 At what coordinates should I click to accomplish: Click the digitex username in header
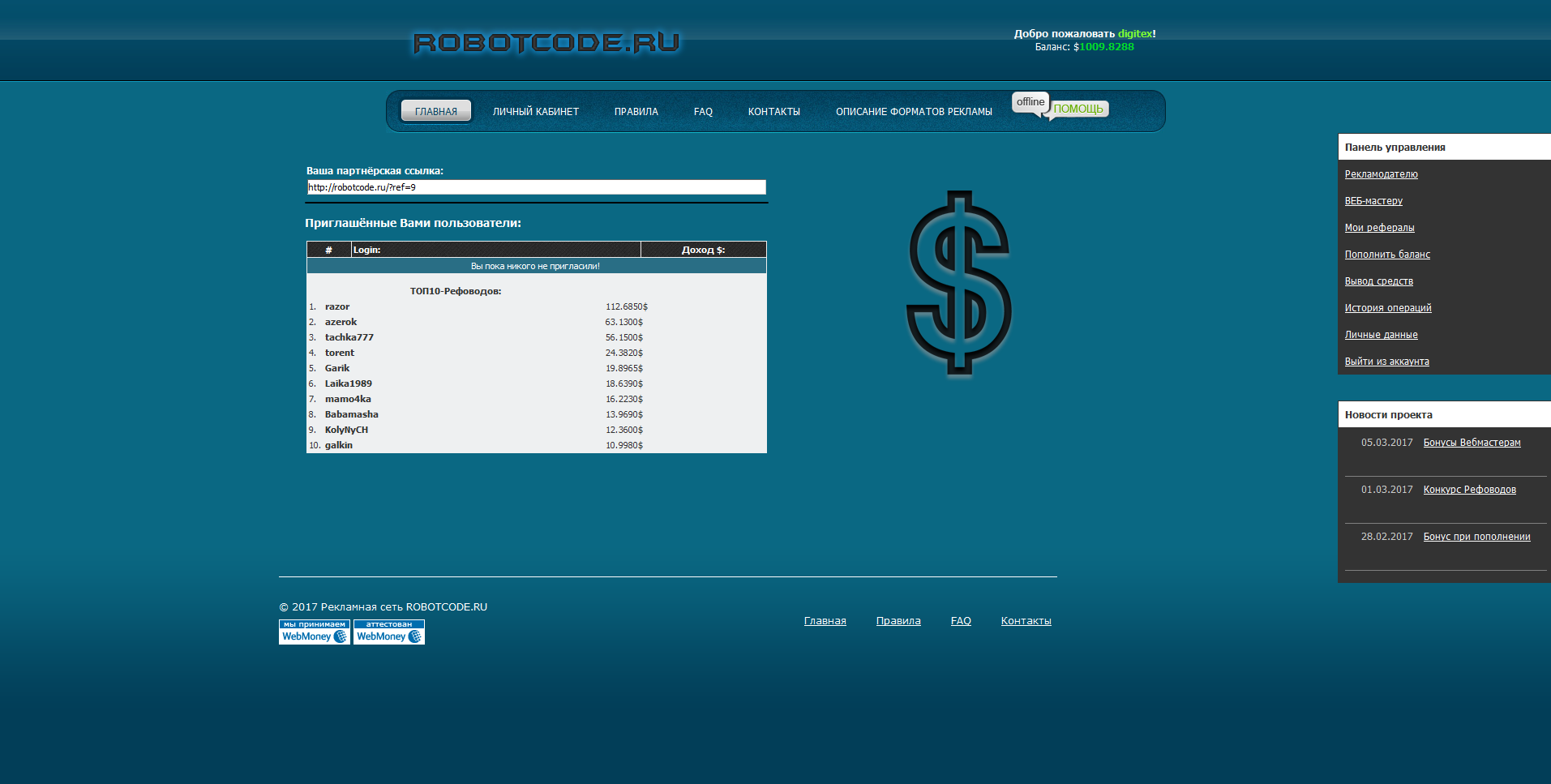(1134, 34)
